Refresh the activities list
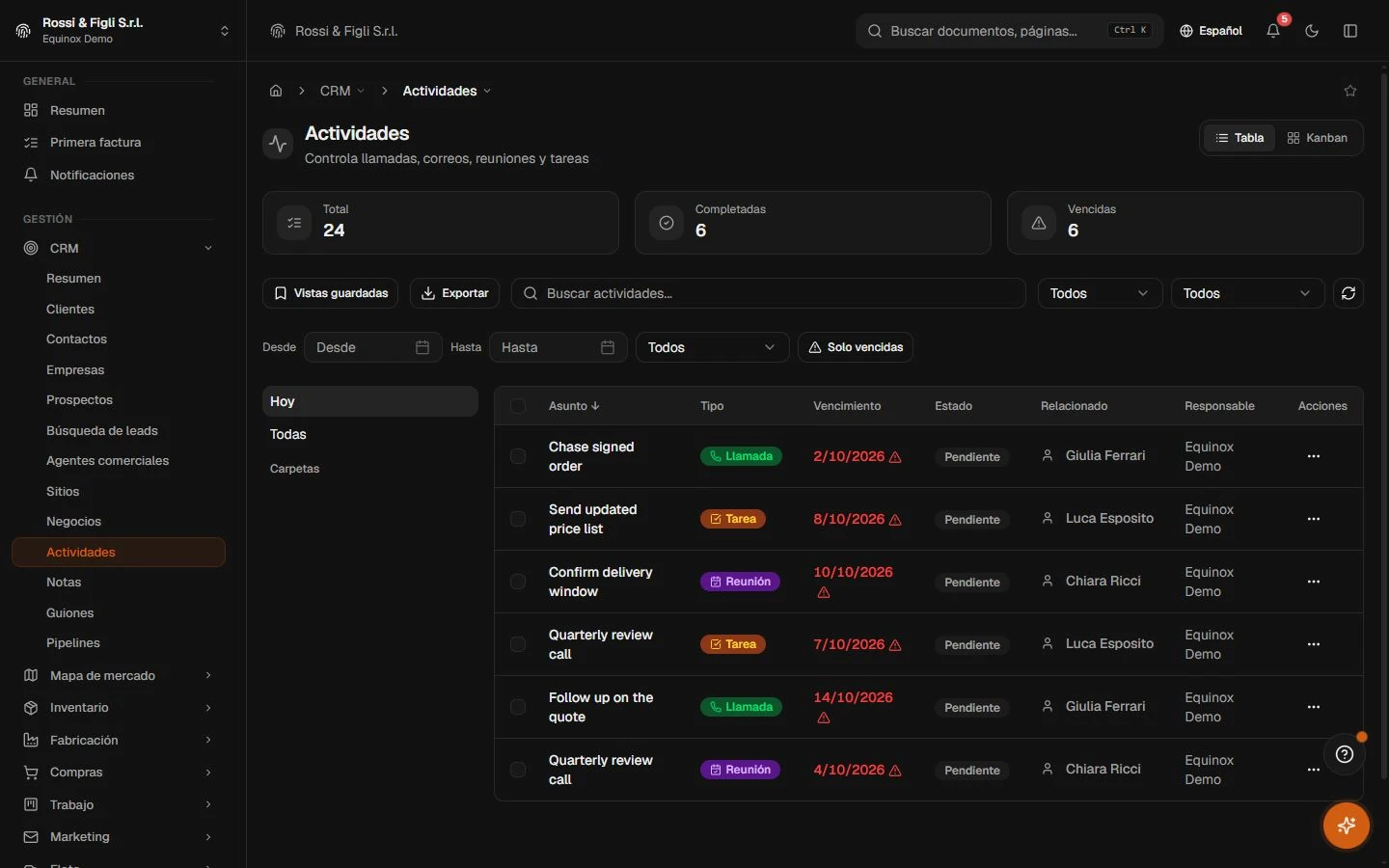The image size is (1389, 868). point(1348,293)
